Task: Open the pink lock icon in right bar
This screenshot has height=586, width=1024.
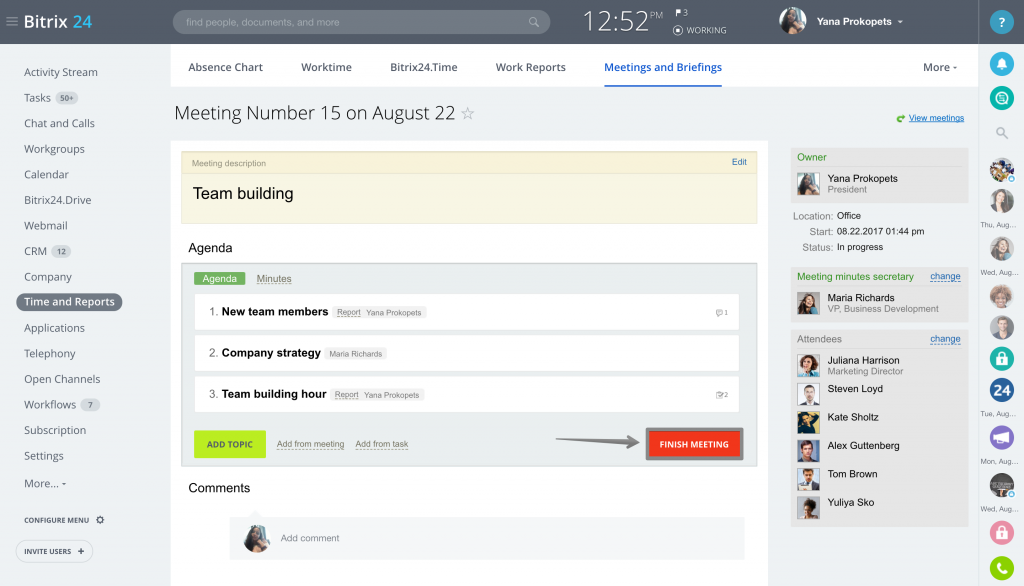Action: (1001, 532)
